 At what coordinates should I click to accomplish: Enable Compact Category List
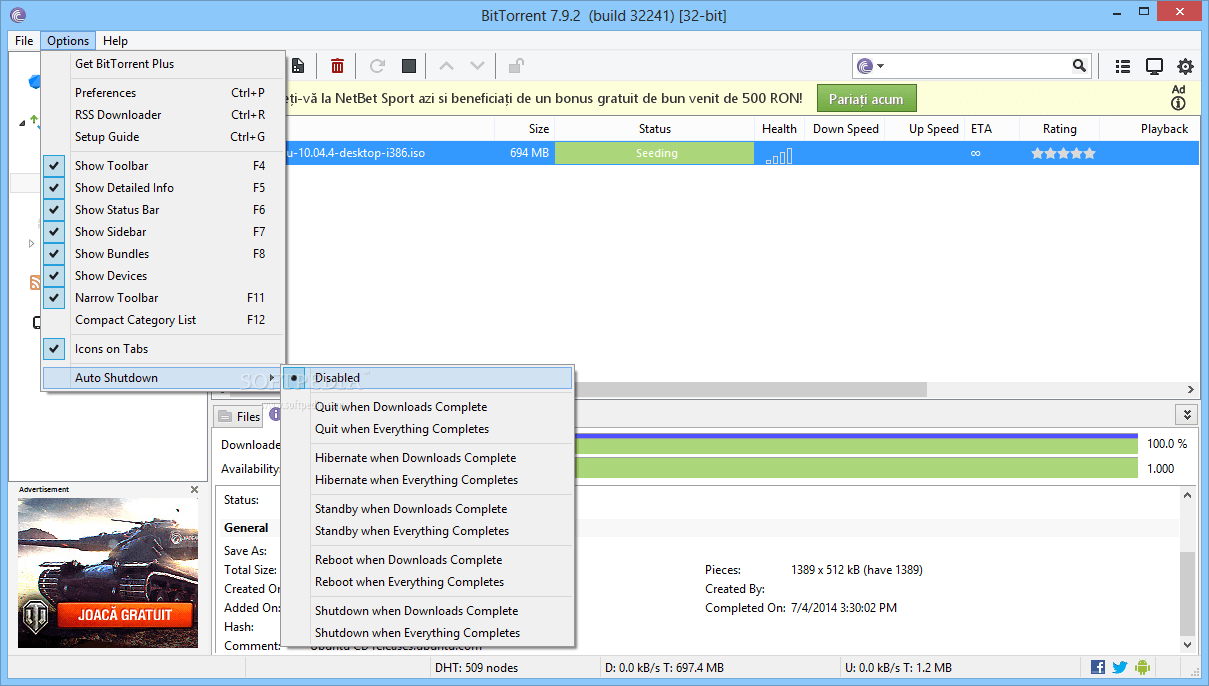[163, 320]
